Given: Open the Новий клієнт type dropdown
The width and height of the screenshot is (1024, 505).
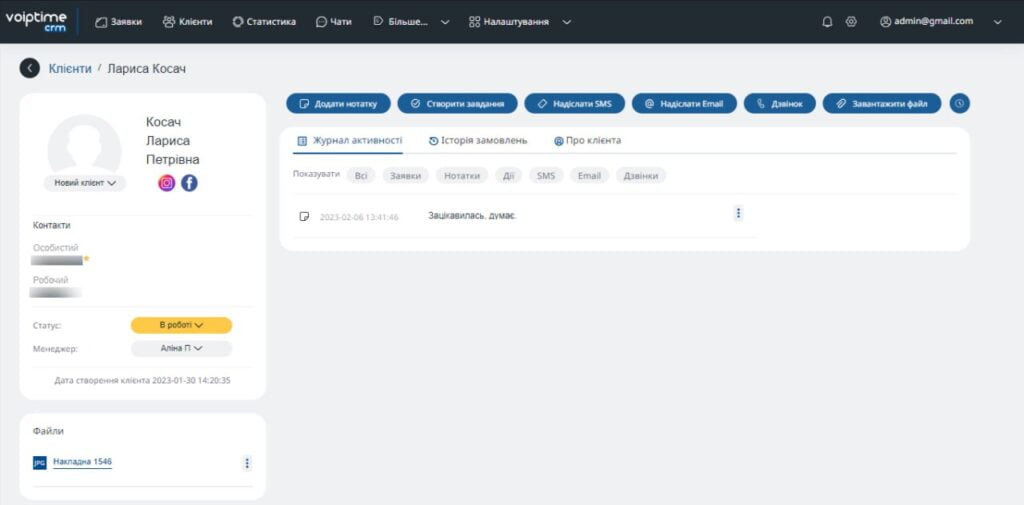Looking at the screenshot, I should coord(85,184).
